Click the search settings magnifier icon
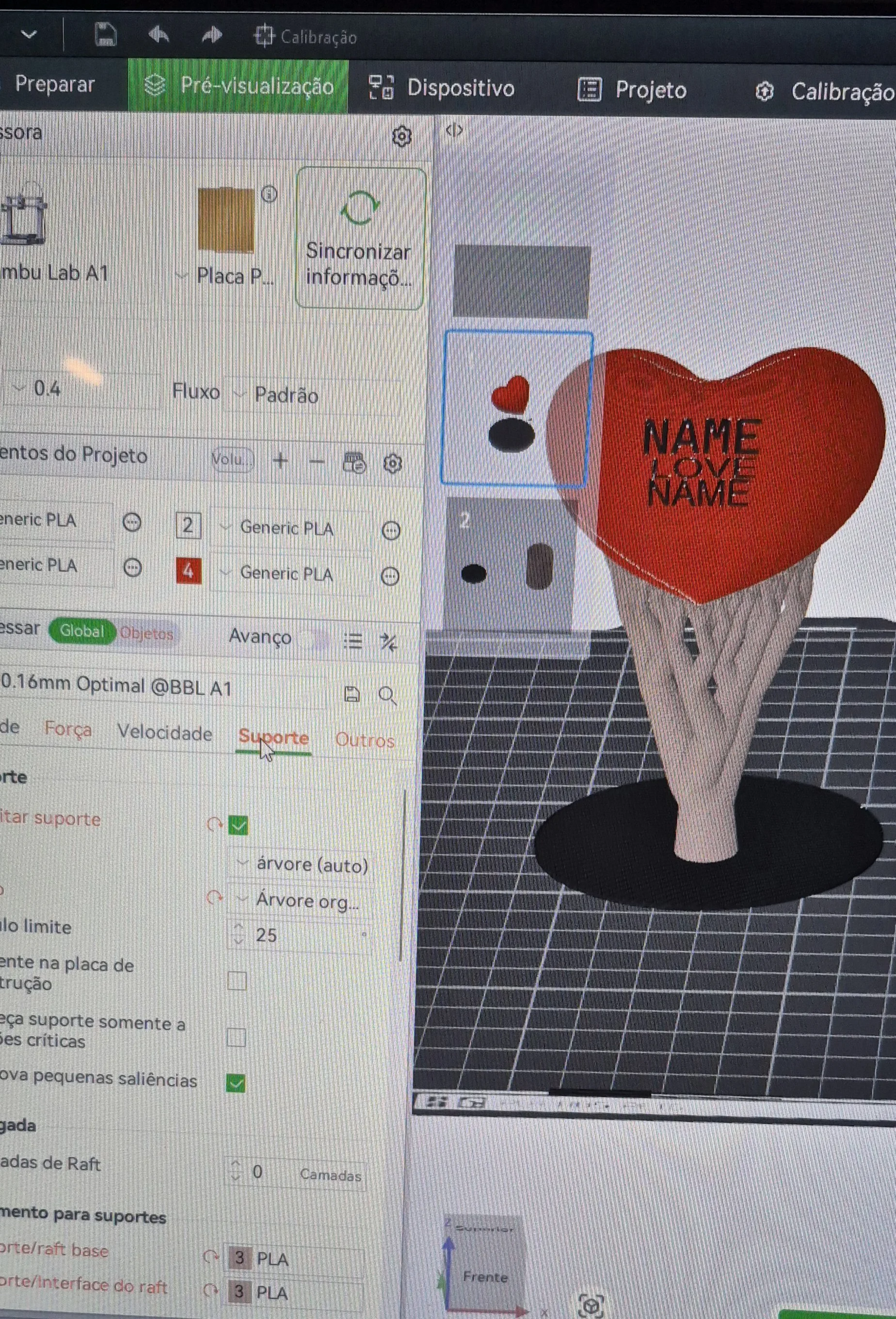Screen dimensions: 896x1319 click(x=387, y=695)
